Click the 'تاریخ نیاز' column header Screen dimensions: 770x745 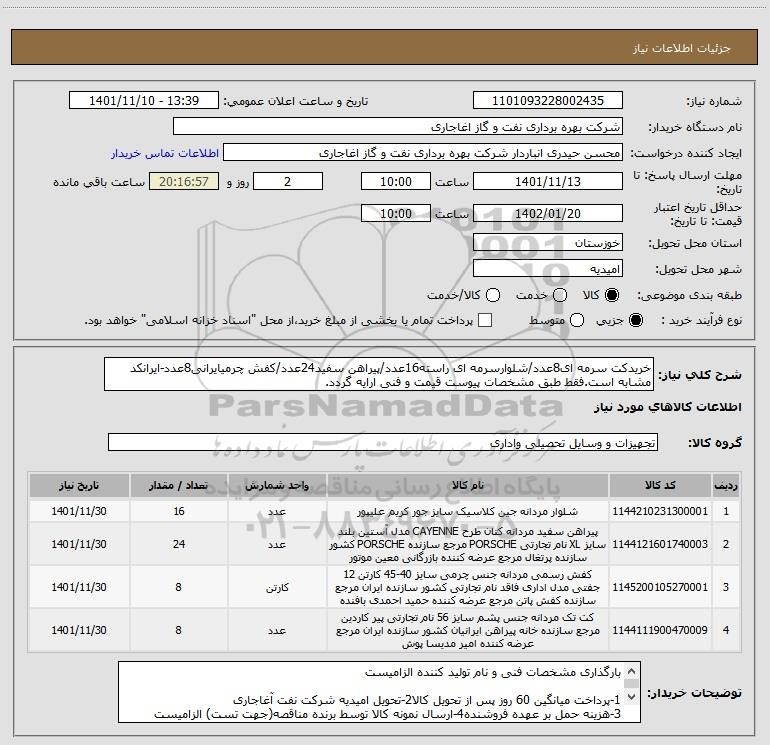79,485
